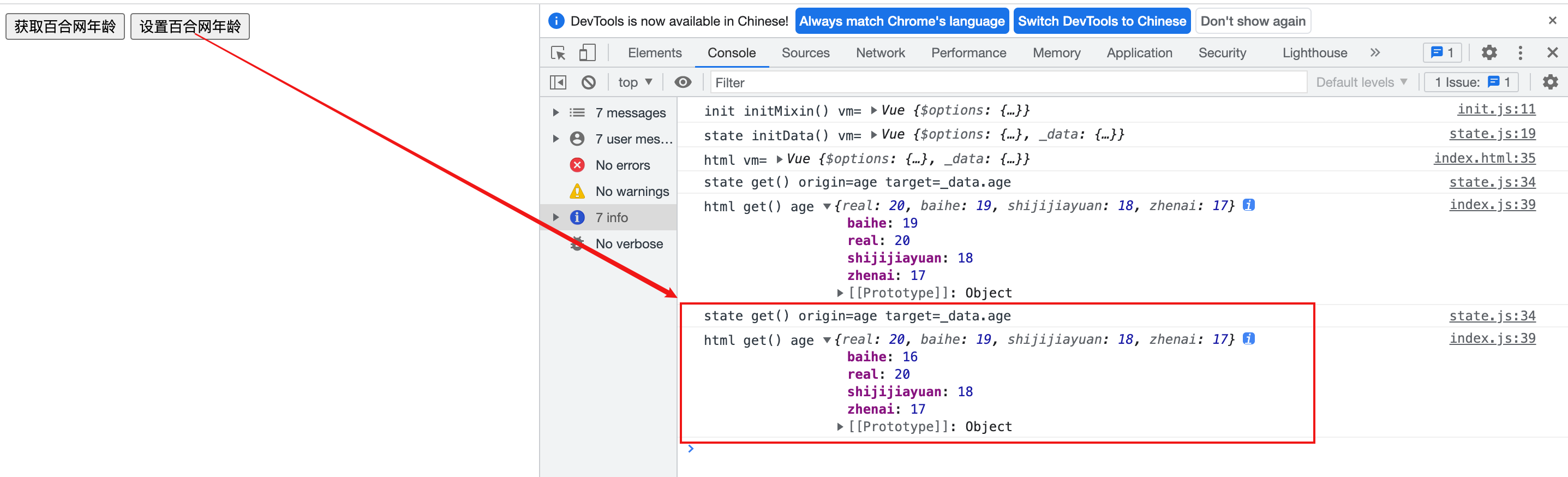Switch to the Memory tab
Image resolution: width=1568 pixels, height=477 pixels.
(1056, 53)
